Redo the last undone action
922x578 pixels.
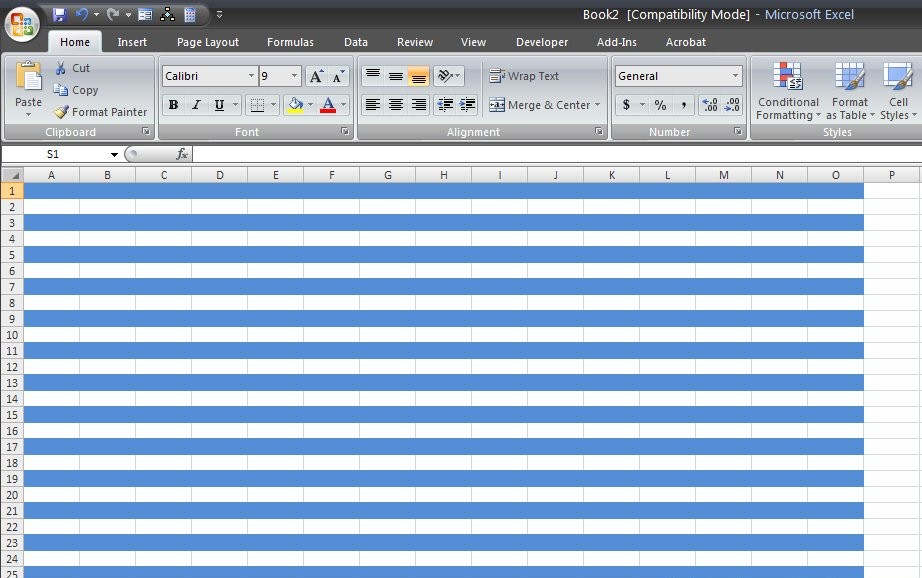113,15
